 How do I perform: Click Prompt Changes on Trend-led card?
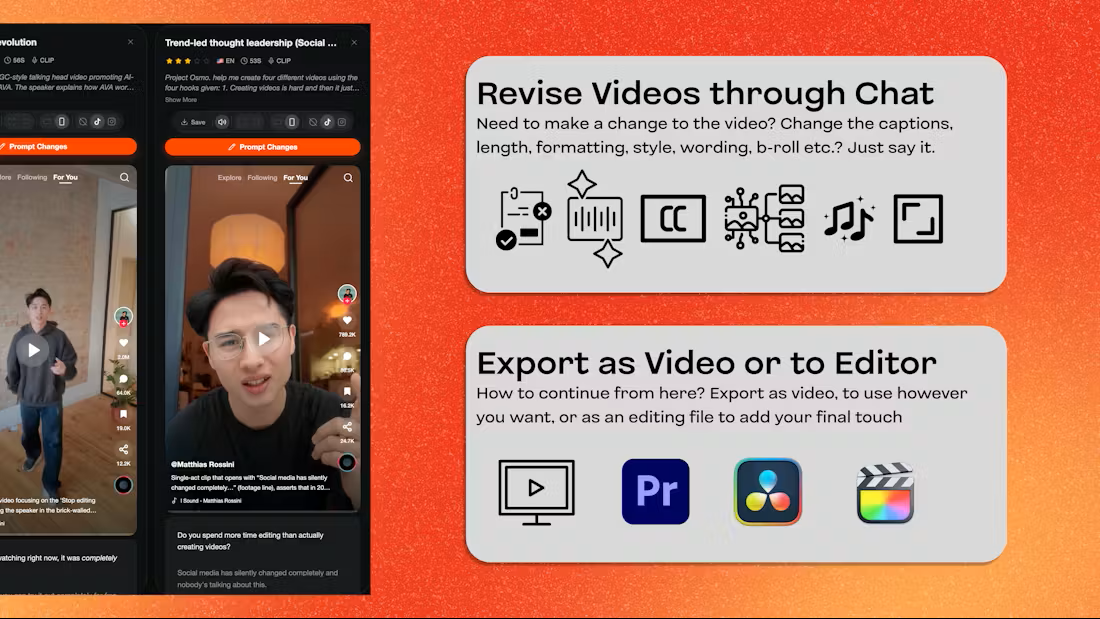[262, 147]
